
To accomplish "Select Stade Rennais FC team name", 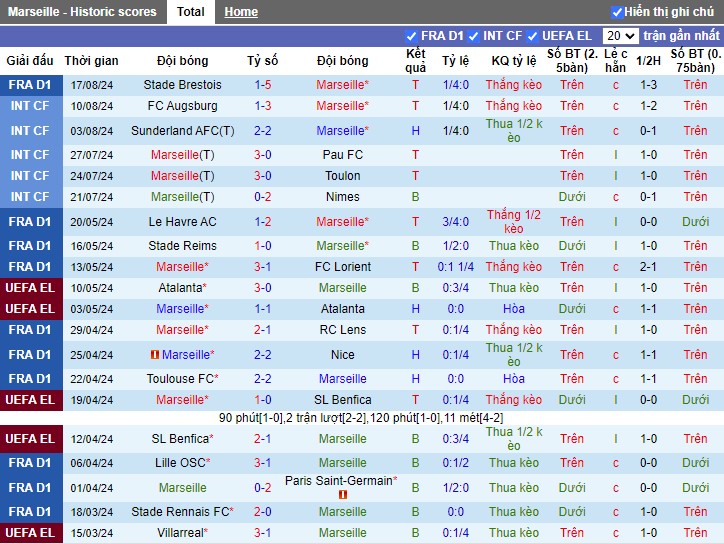I will tap(182, 512).
